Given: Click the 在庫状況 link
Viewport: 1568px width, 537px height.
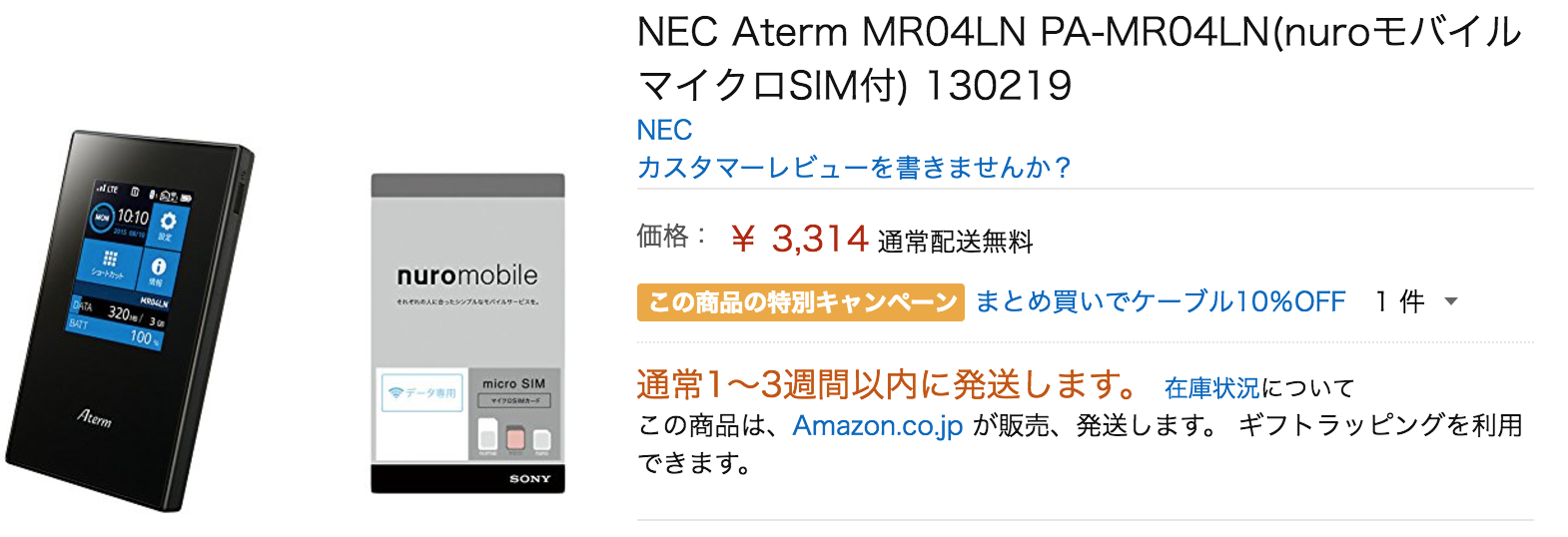Looking at the screenshot, I should click(1211, 388).
